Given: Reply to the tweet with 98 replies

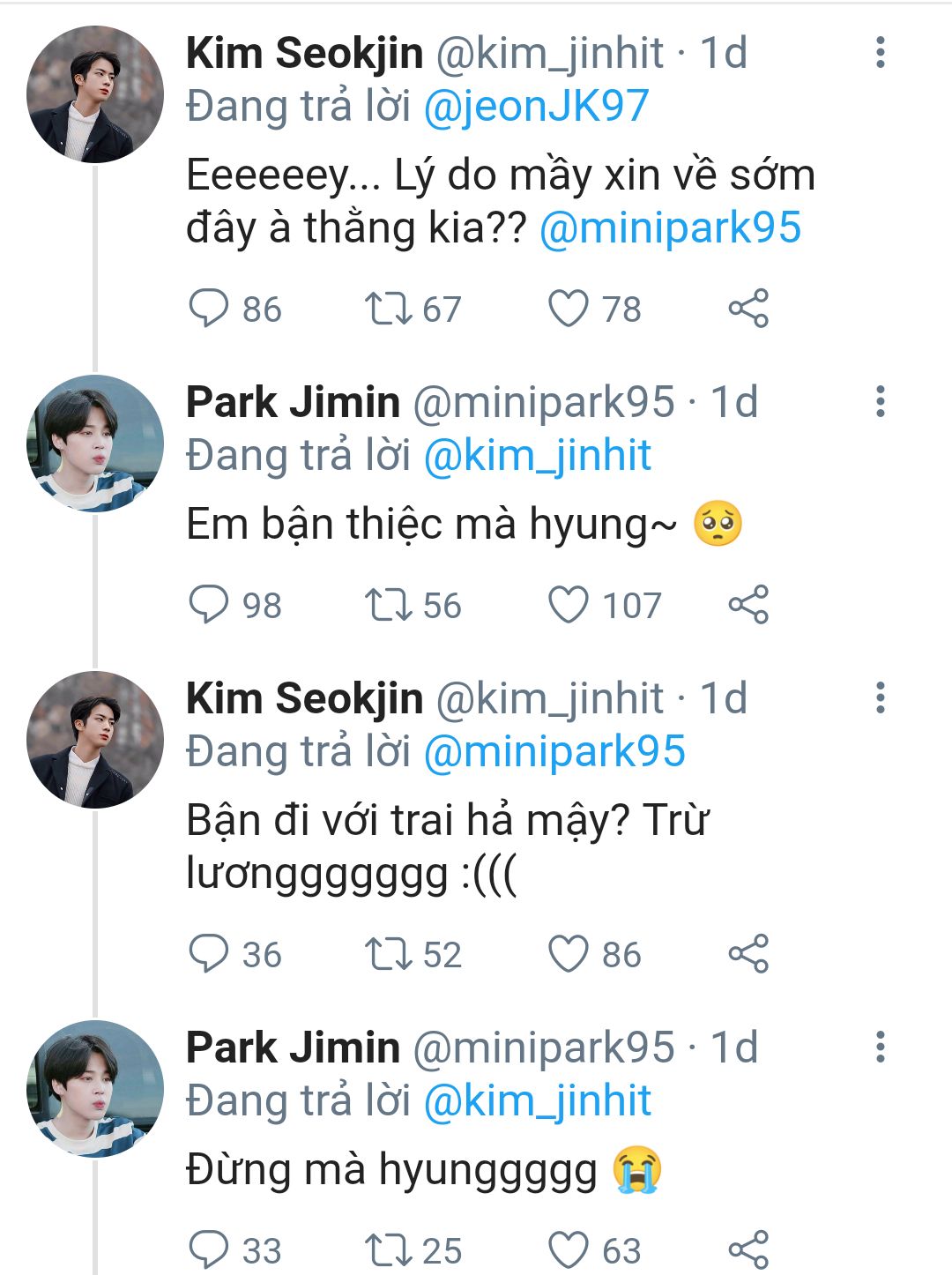Looking at the screenshot, I should [209, 606].
